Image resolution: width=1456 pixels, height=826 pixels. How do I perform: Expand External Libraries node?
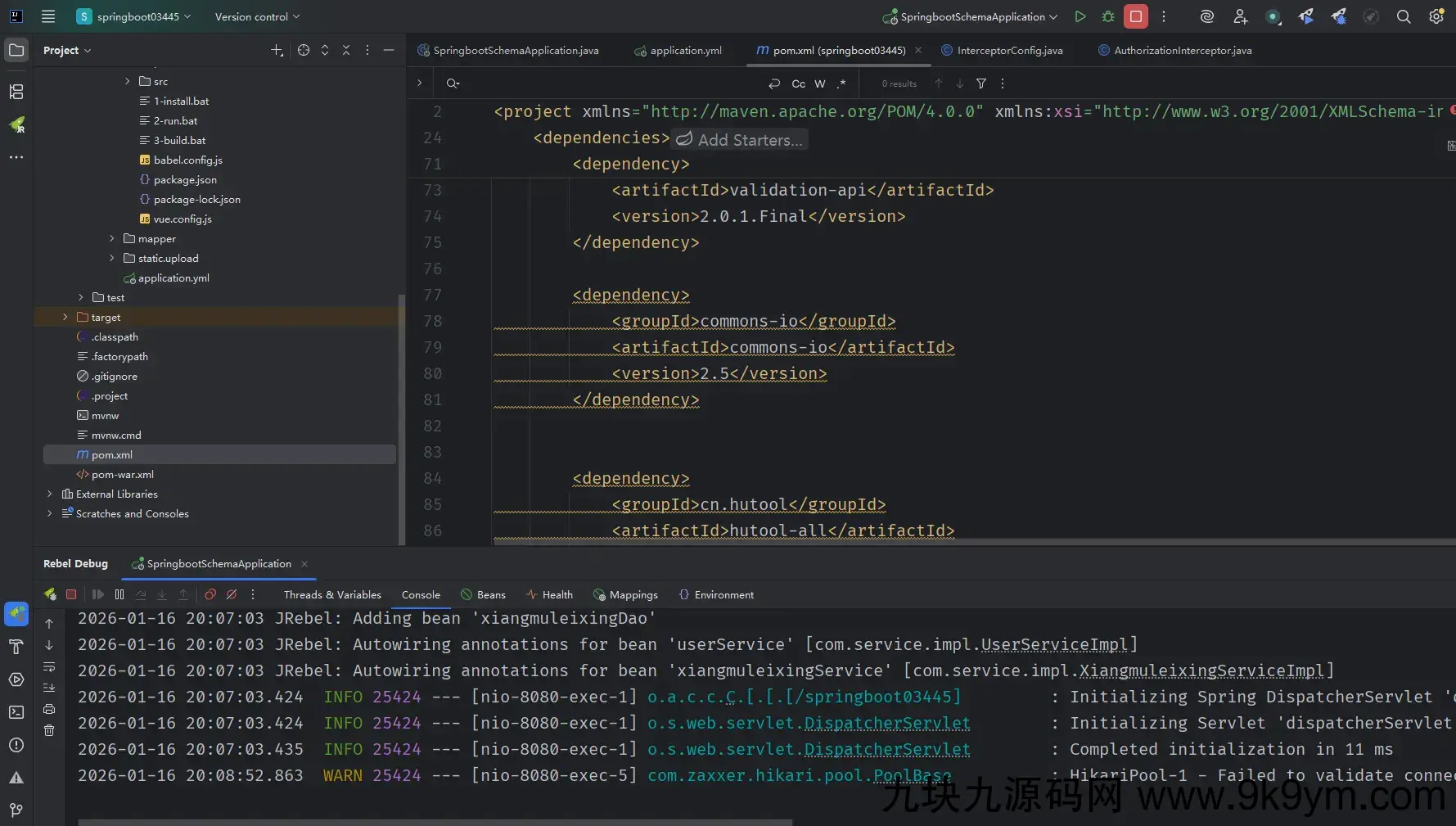click(x=50, y=494)
